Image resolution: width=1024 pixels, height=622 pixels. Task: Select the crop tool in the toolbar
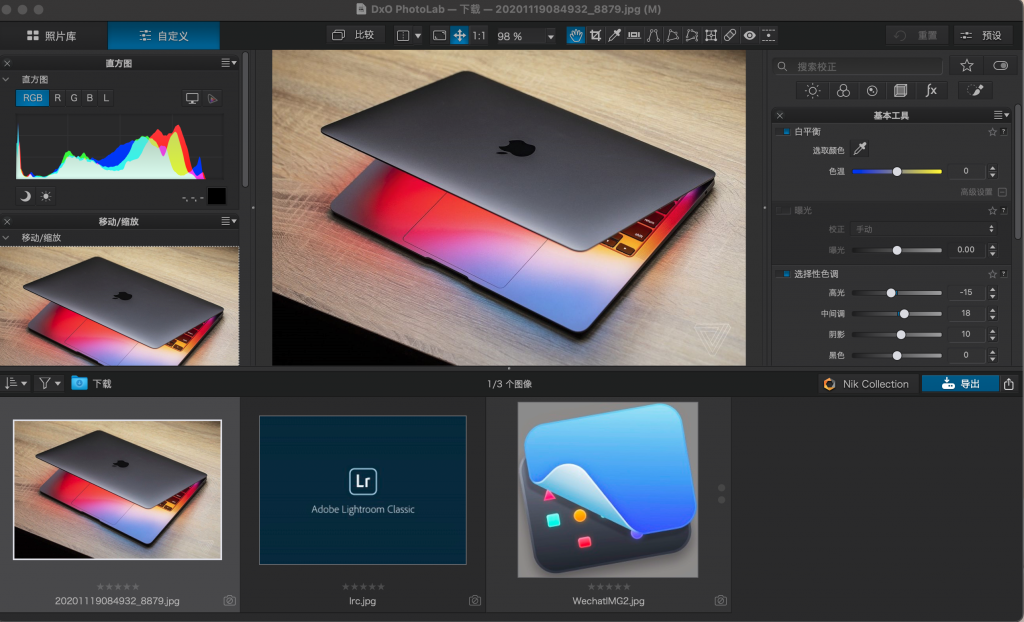pos(596,35)
